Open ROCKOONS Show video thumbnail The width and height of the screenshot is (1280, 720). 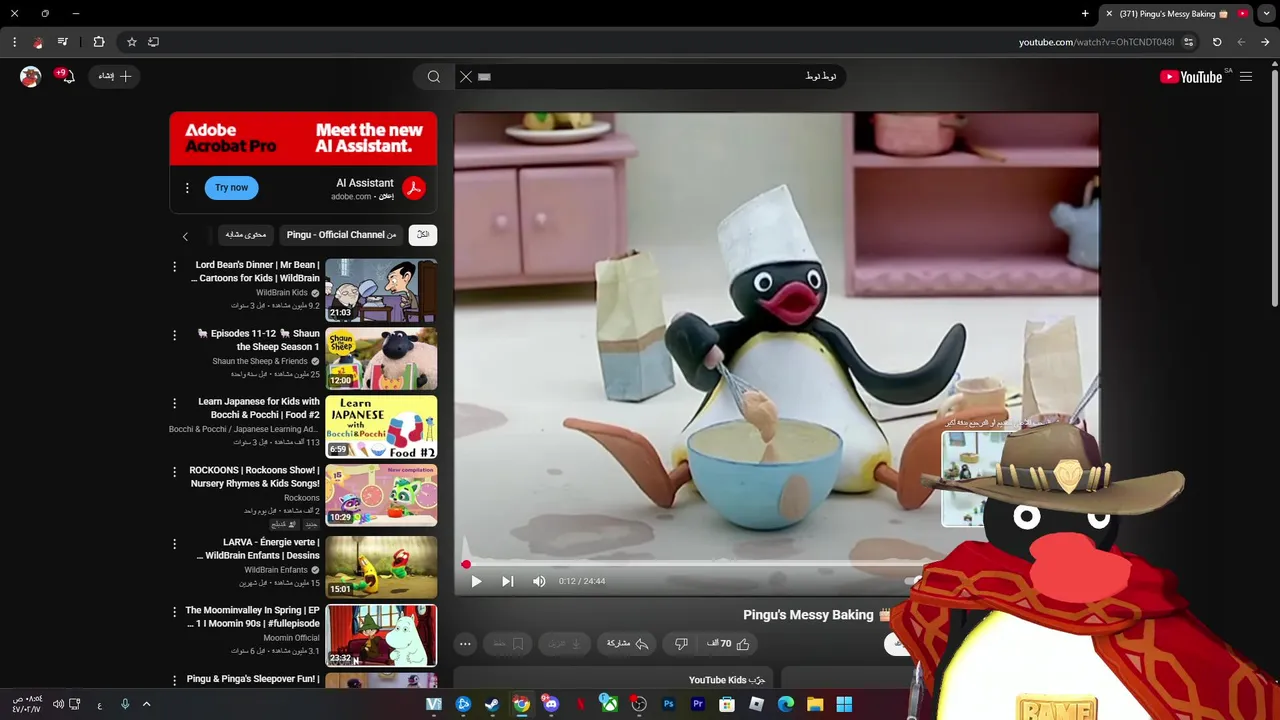pyautogui.click(x=381, y=494)
